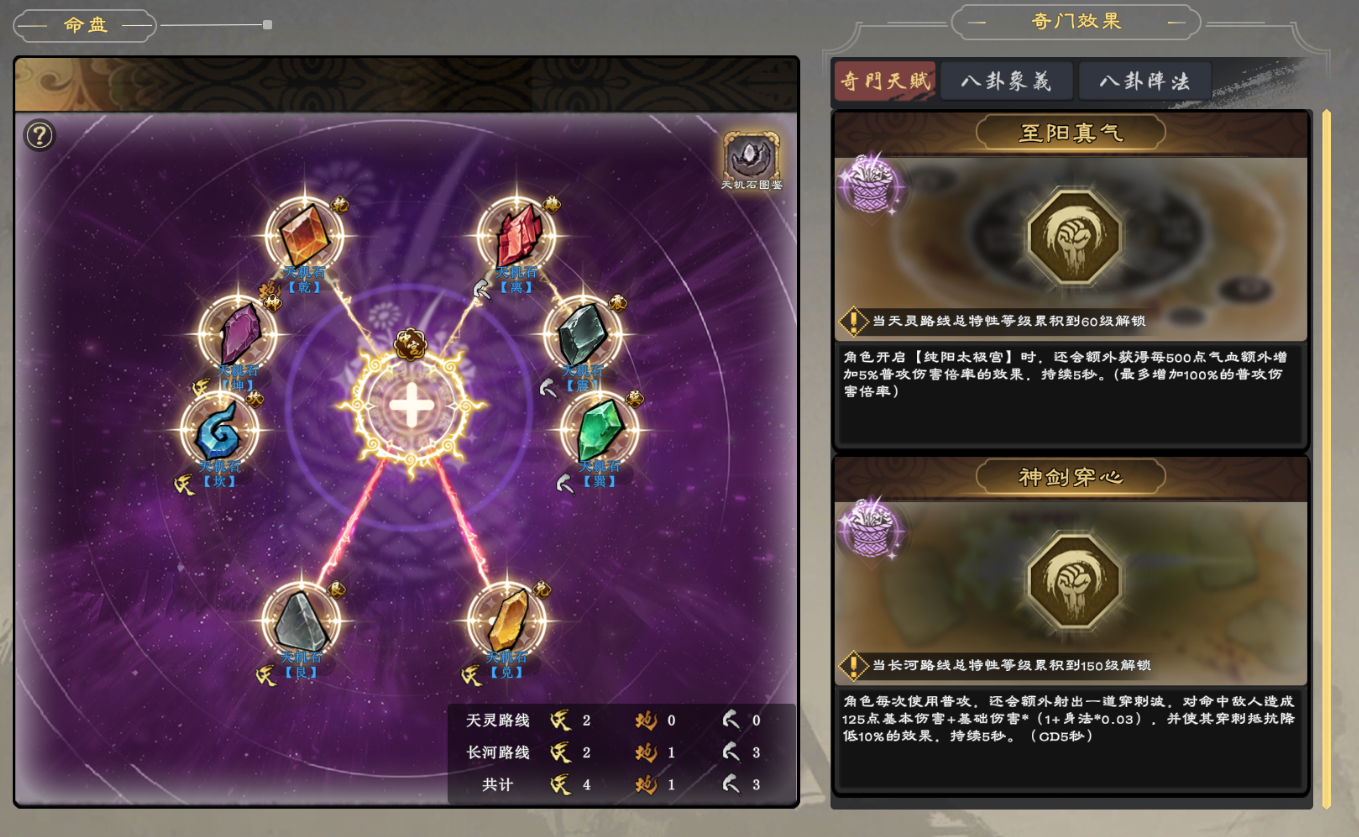Click the yellow scrollbar of the effects panel
Screen dimensions: 1359x837
pos(1327,458)
